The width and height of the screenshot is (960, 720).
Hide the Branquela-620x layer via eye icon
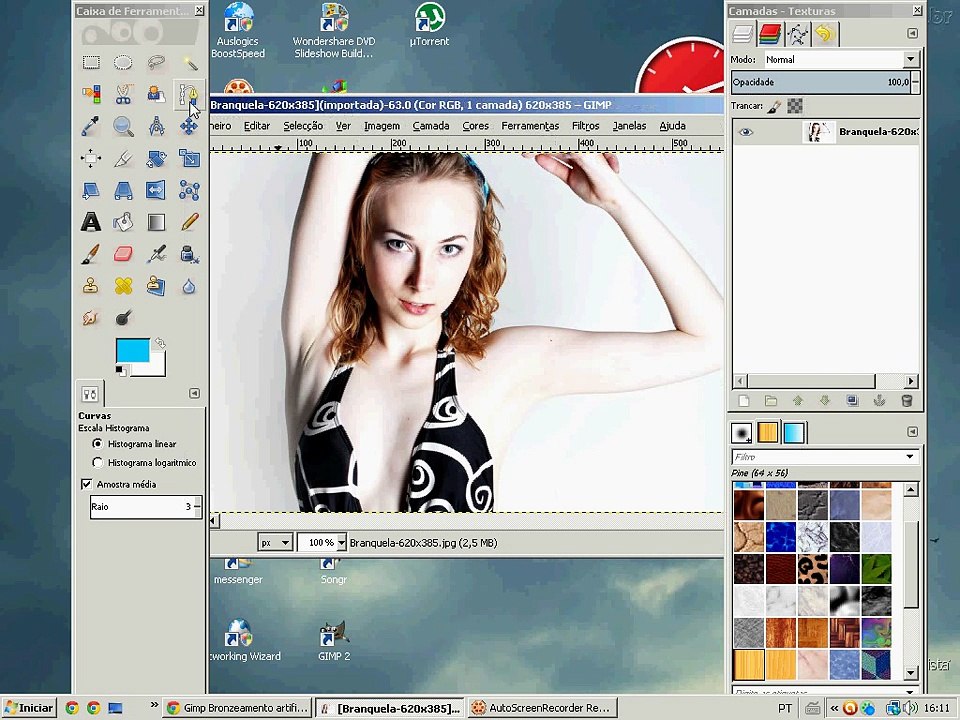click(746, 132)
